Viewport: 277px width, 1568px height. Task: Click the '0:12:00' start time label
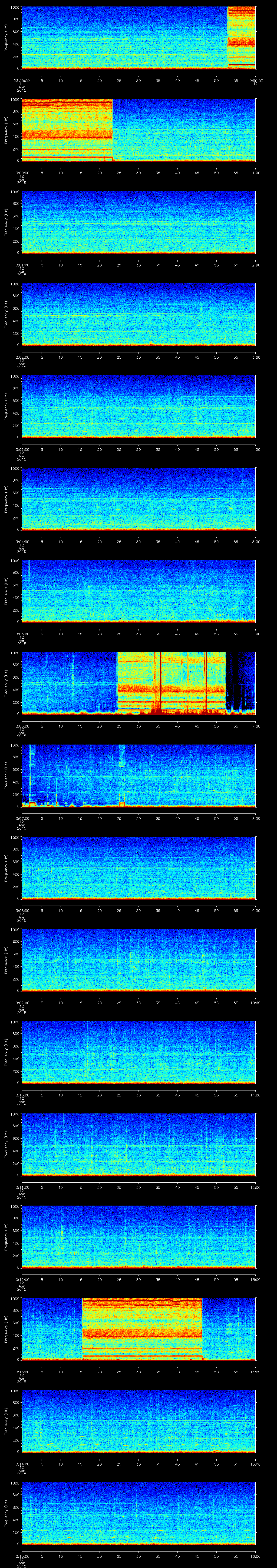click(x=22, y=1279)
